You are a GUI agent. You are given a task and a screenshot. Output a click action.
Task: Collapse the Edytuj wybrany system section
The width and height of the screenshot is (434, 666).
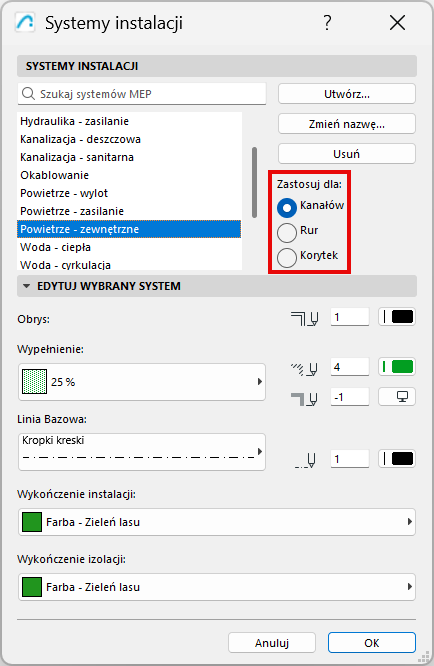click(x=26, y=286)
